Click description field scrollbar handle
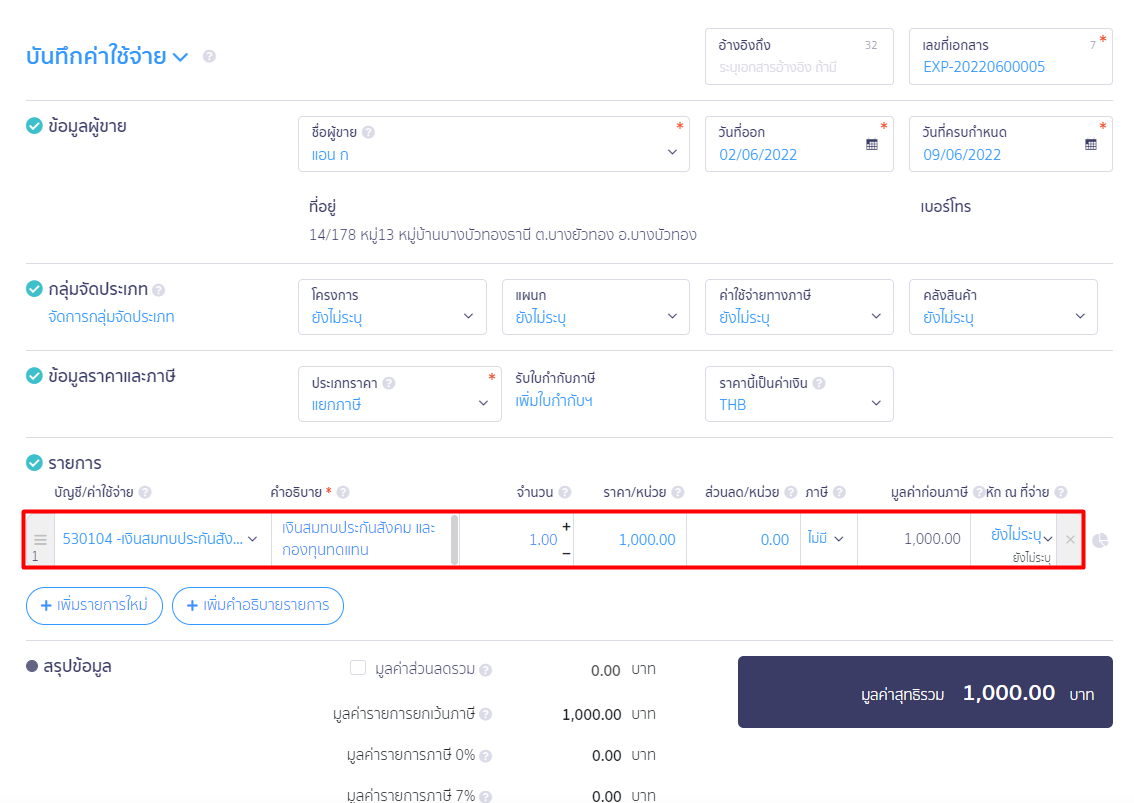 click(454, 540)
